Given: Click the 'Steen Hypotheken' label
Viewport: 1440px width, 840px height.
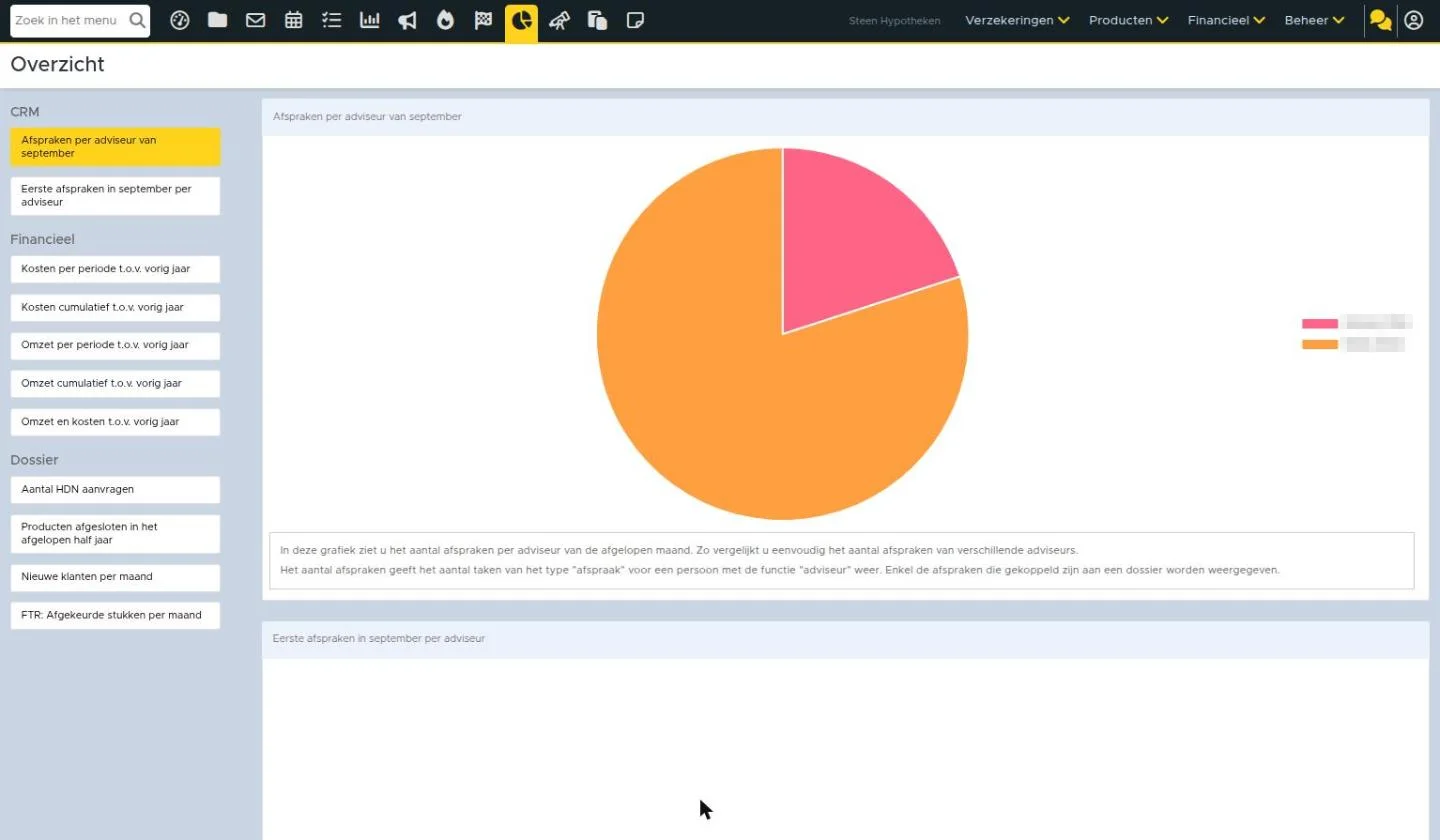Looking at the screenshot, I should (894, 21).
